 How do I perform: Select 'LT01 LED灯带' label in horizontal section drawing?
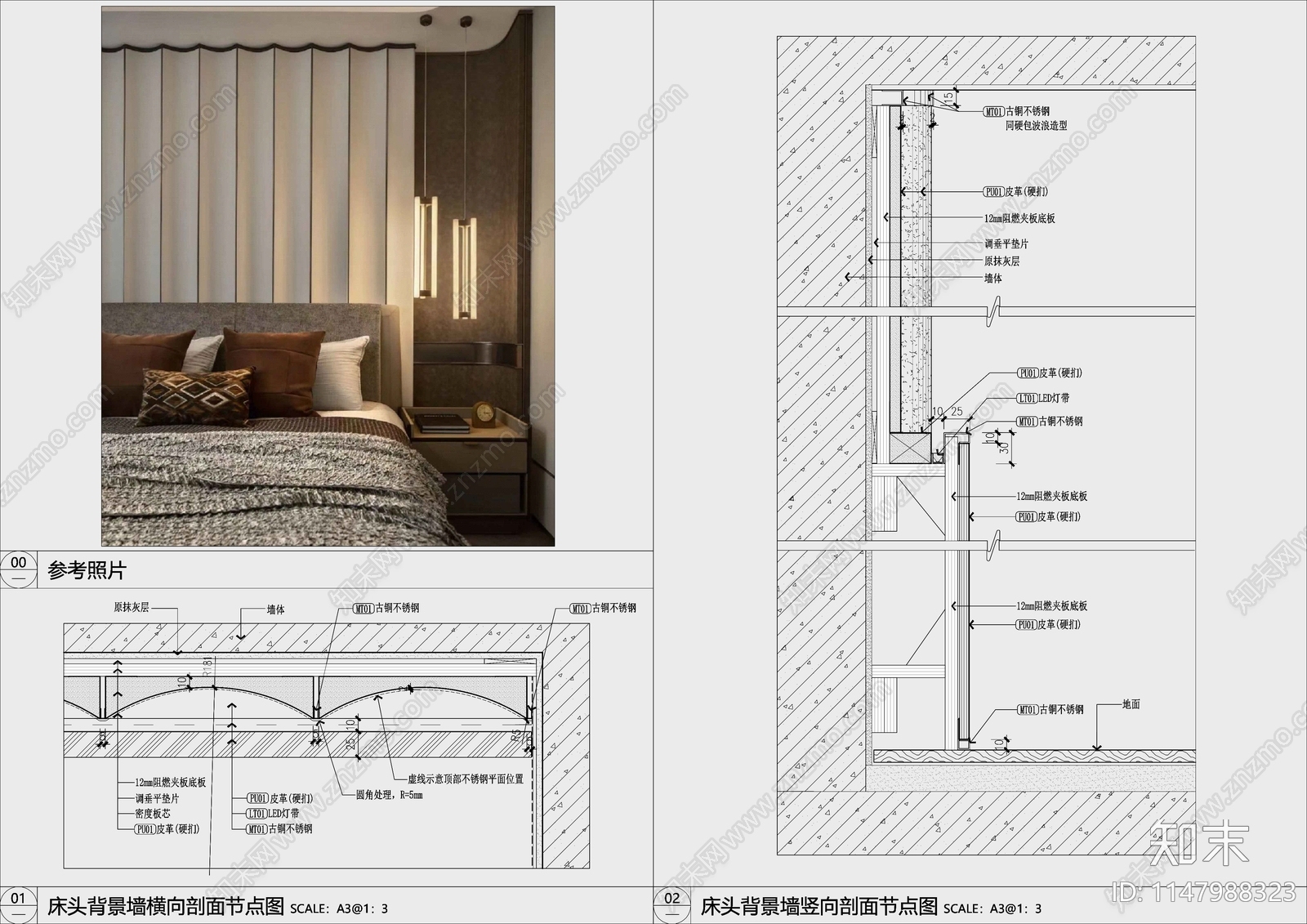pos(272,814)
